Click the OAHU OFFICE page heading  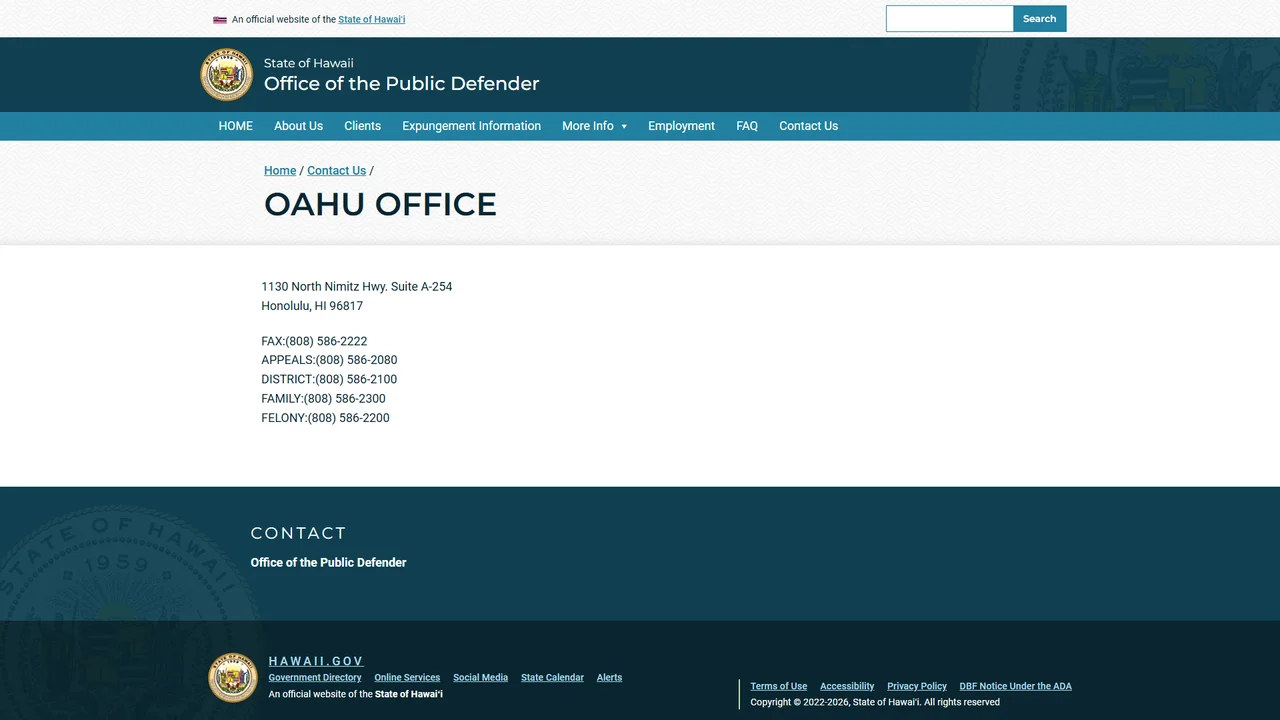point(380,204)
